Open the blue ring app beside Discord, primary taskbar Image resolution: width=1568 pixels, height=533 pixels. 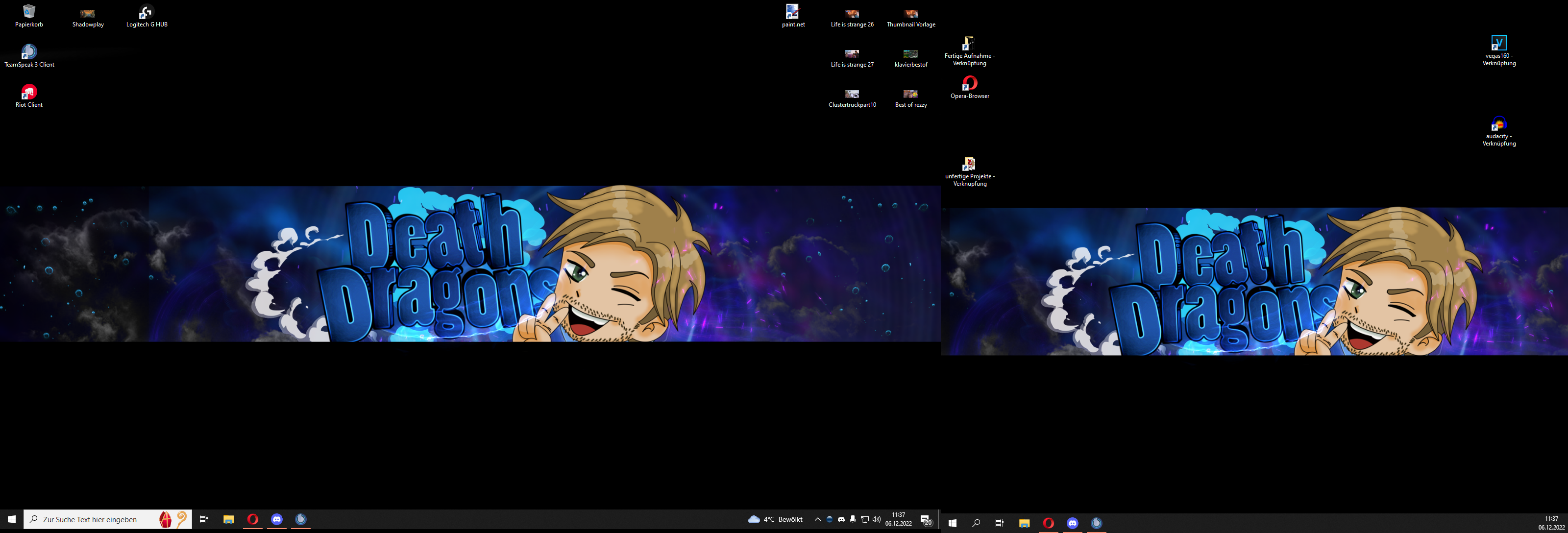[301, 519]
